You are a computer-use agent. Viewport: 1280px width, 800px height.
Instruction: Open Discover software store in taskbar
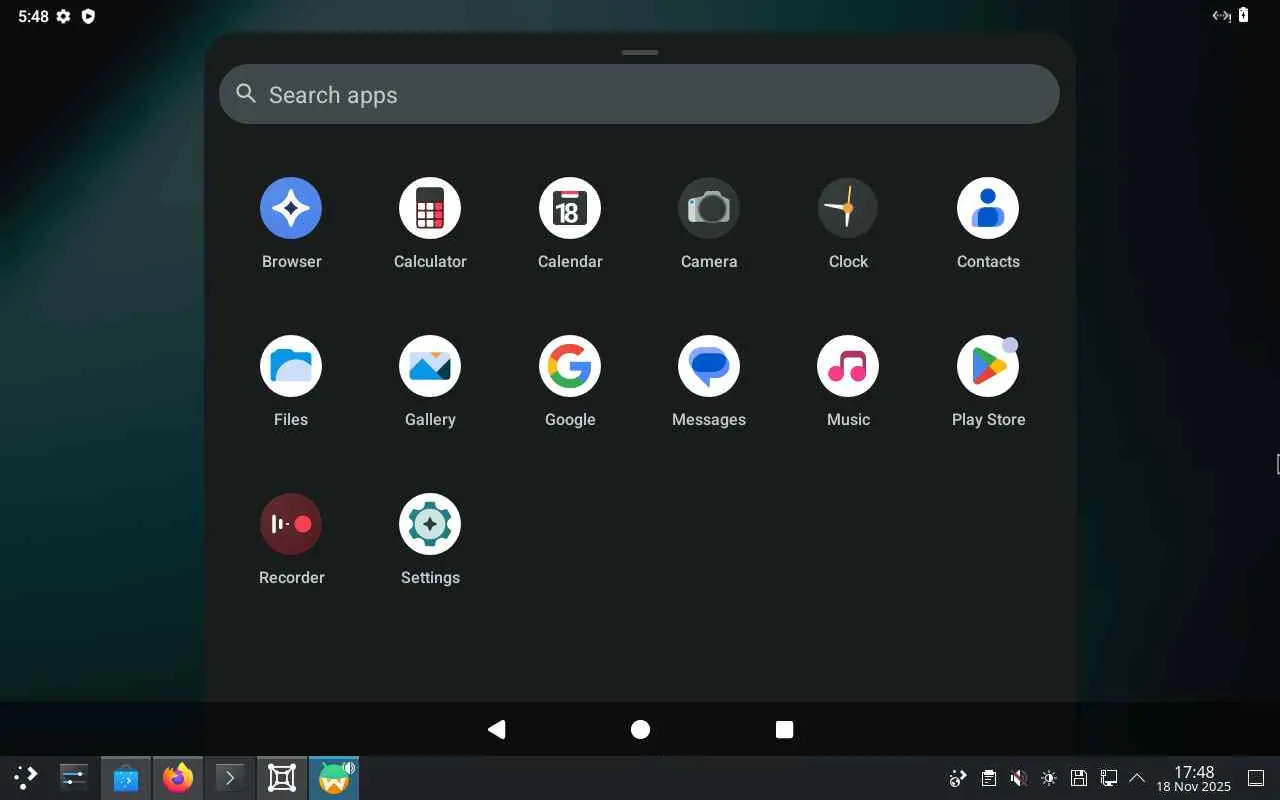coord(126,777)
